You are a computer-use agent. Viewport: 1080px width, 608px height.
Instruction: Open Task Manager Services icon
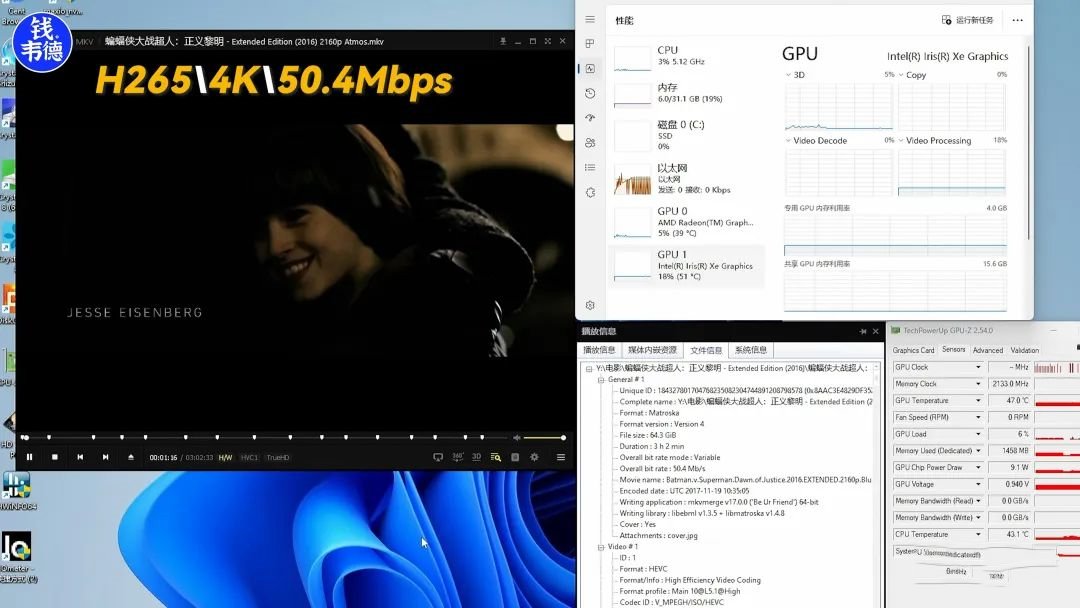point(590,192)
